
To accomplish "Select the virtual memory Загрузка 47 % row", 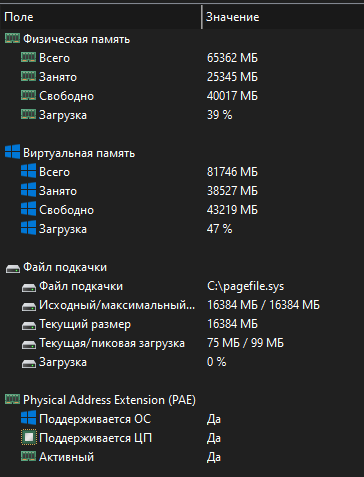I will coord(182,229).
